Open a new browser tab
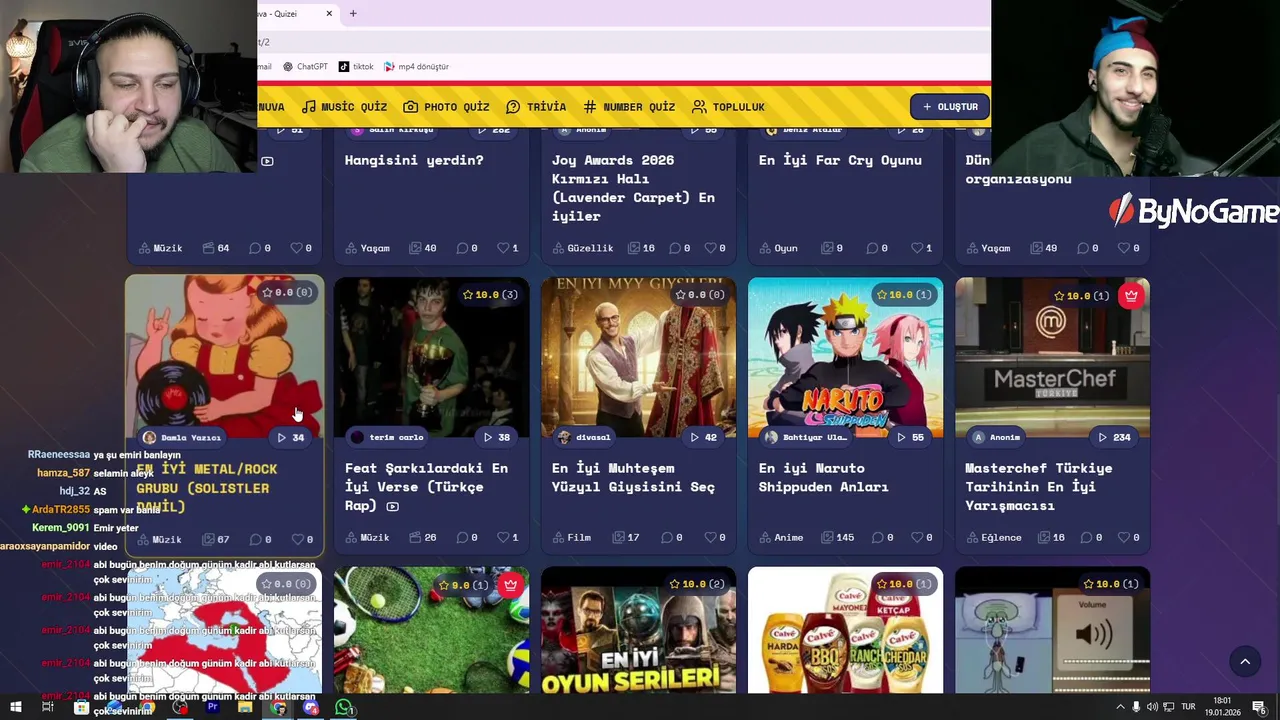Screen dimensions: 1280x720 click(353, 14)
